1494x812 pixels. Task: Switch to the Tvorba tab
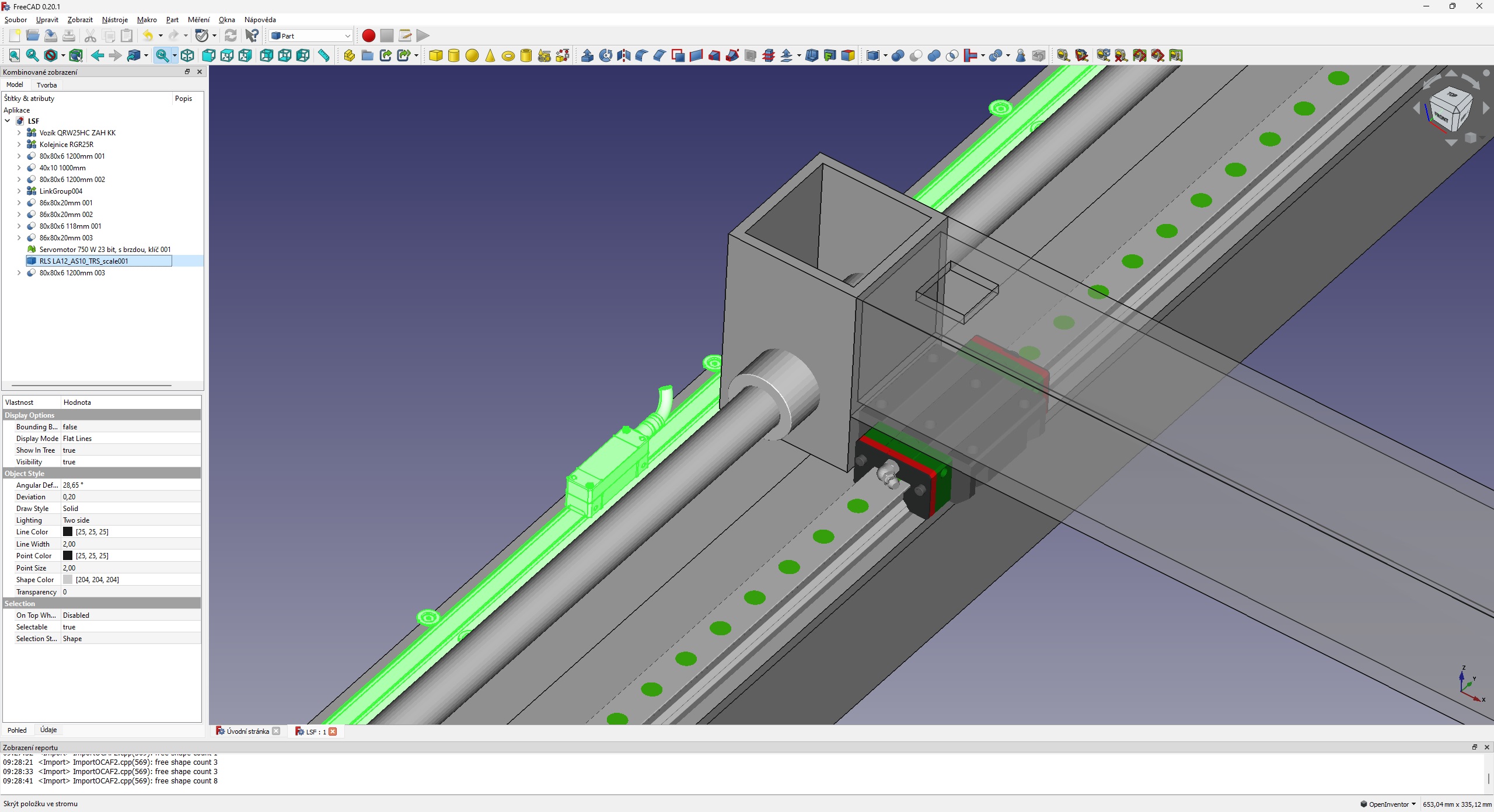pyautogui.click(x=47, y=85)
